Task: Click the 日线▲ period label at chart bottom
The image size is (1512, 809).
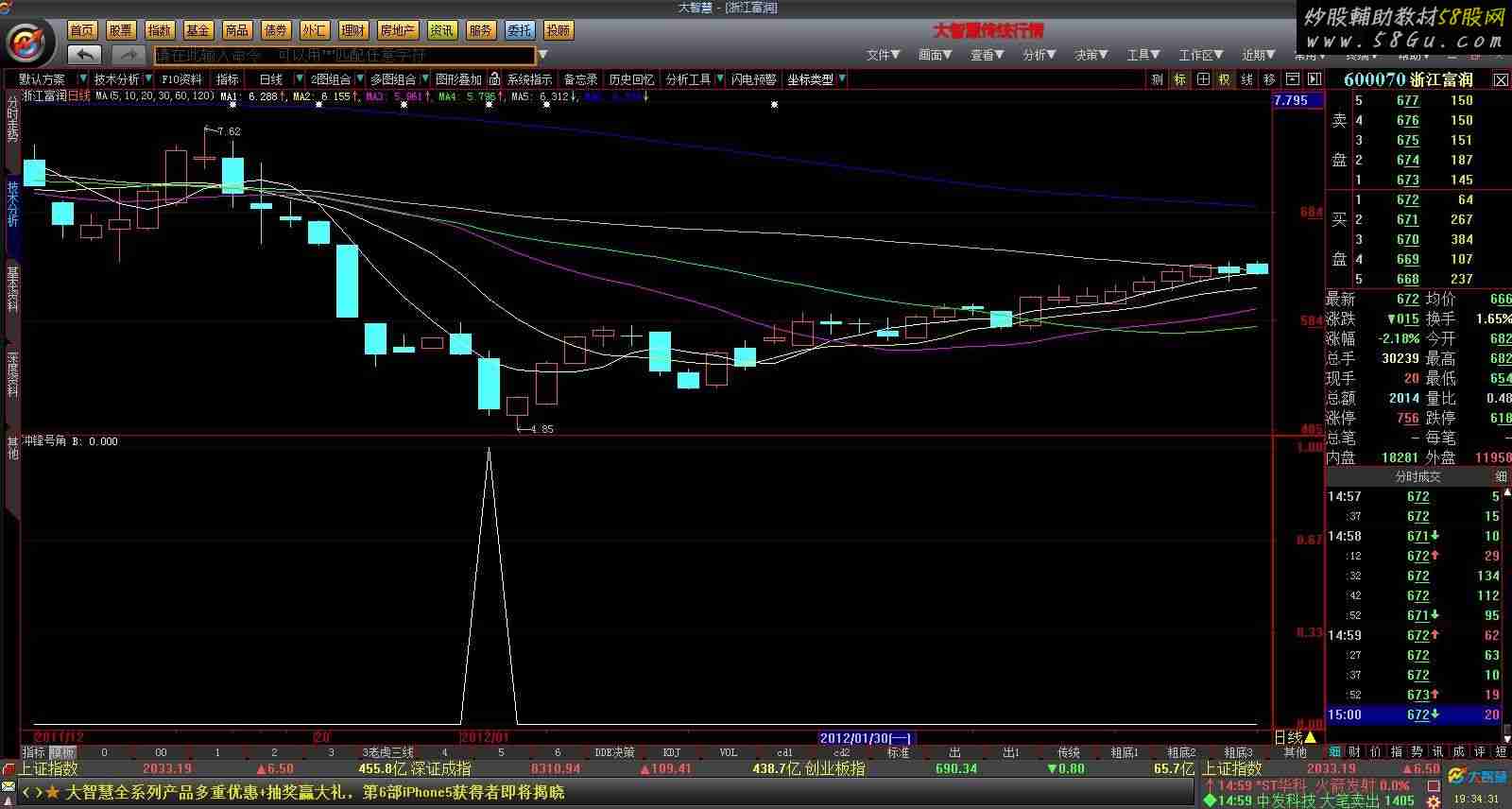Action: click(x=1295, y=737)
